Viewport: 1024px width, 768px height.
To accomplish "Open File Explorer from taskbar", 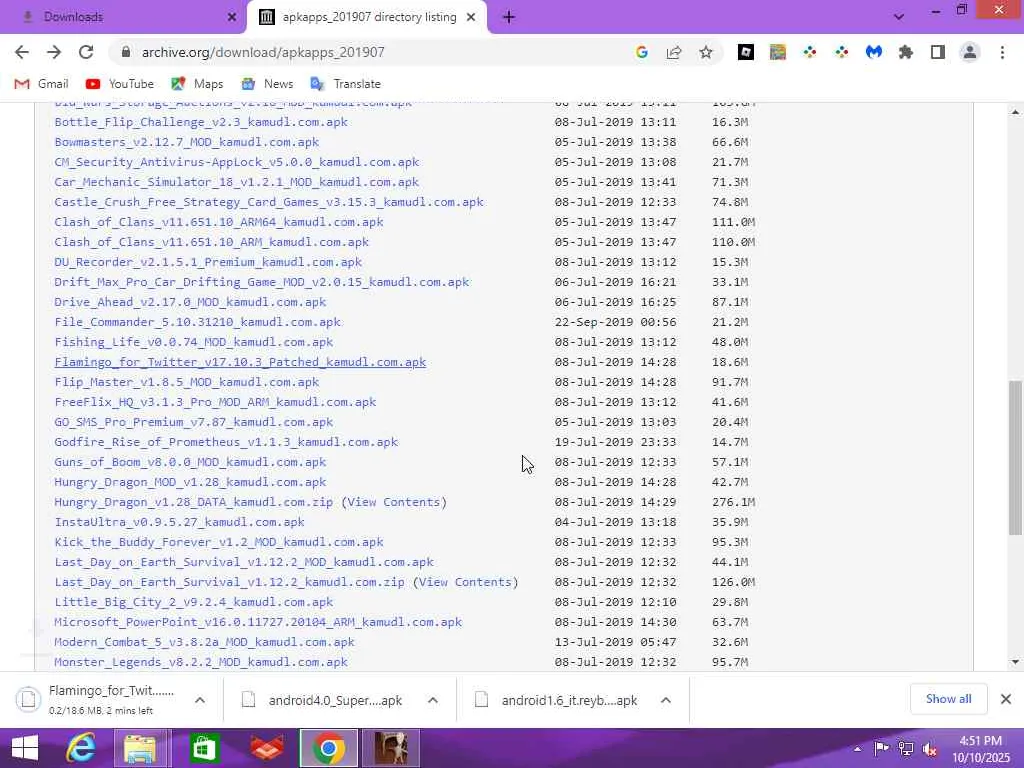I will pyautogui.click(x=140, y=748).
